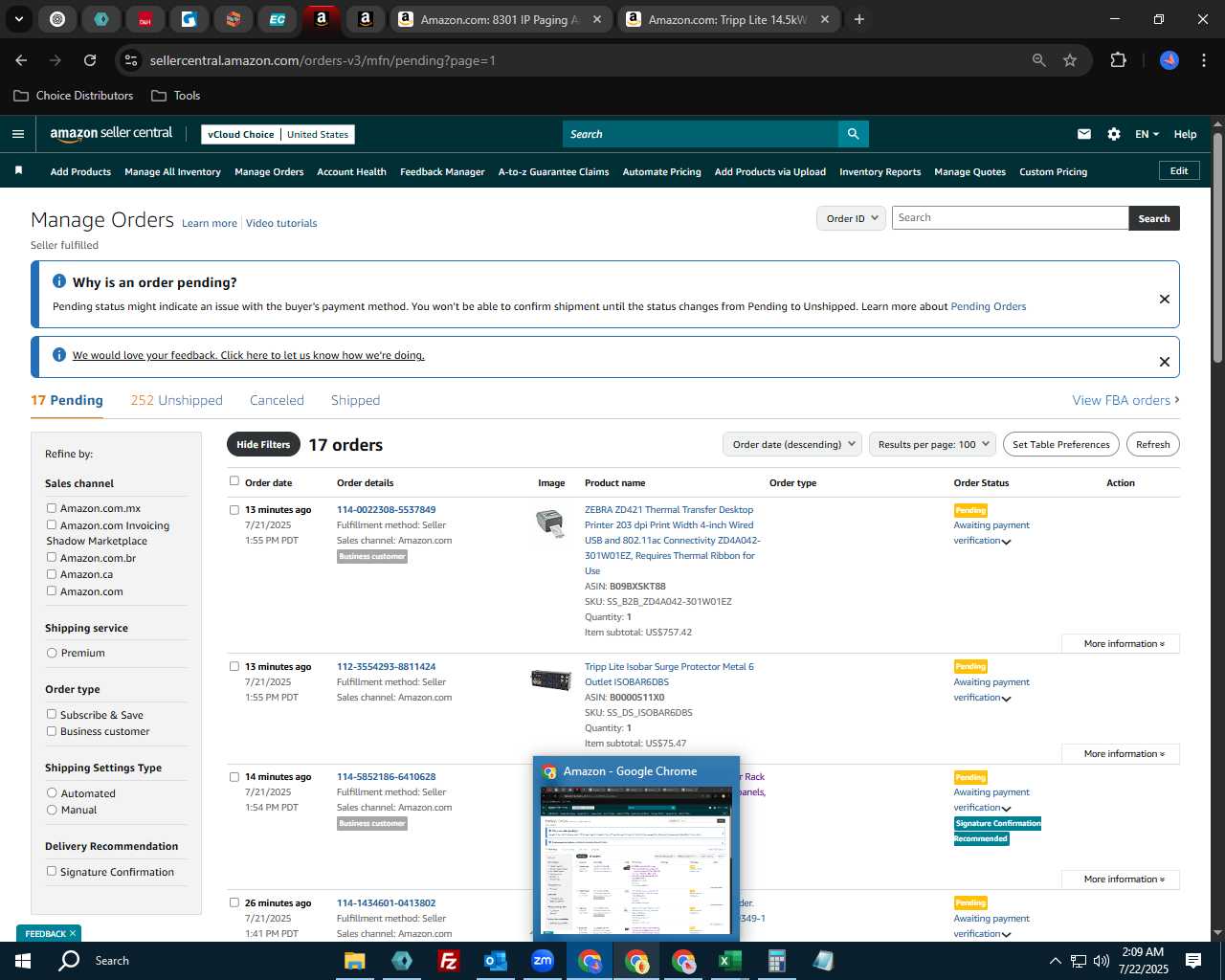Screen dimensions: 1225x980
Task: Open order ID 112-3554293-8811424 link
Action: pos(386,666)
